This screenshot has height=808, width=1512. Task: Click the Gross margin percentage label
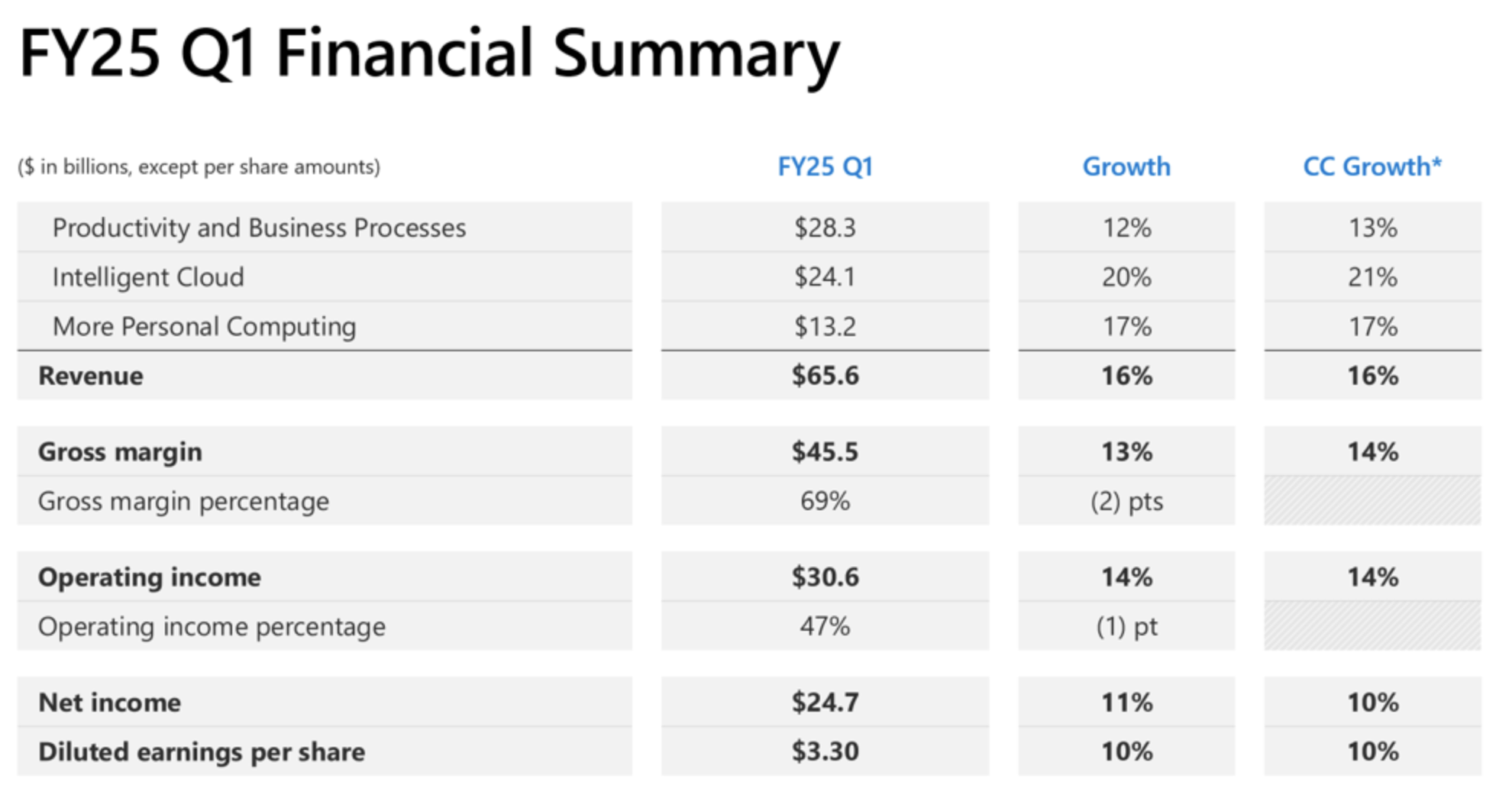tap(183, 502)
